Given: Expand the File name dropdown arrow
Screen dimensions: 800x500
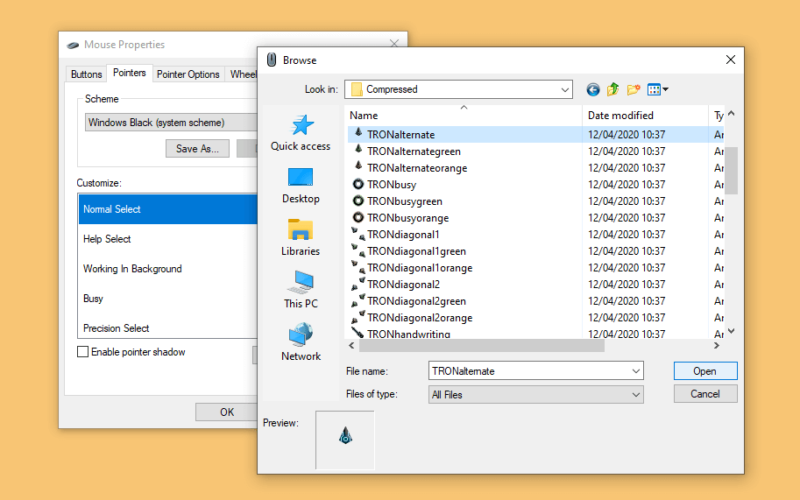Looking at the screenshot, I should [x=636, y=371].
